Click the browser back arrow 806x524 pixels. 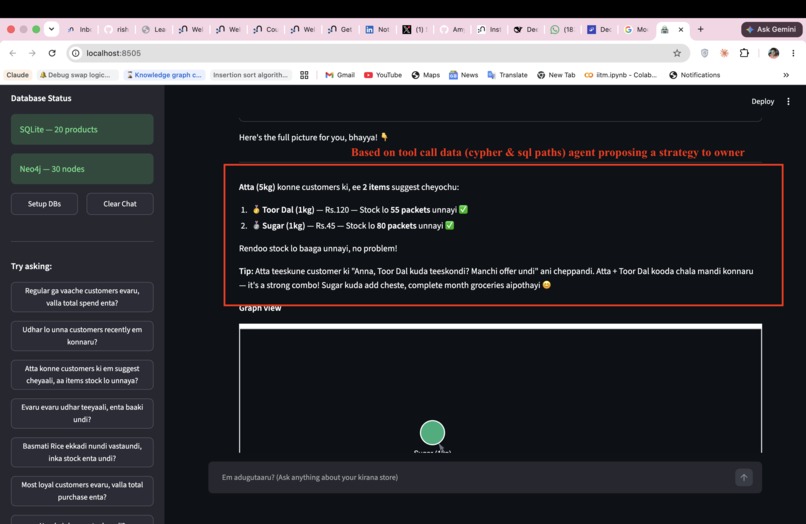click(13, 53)
